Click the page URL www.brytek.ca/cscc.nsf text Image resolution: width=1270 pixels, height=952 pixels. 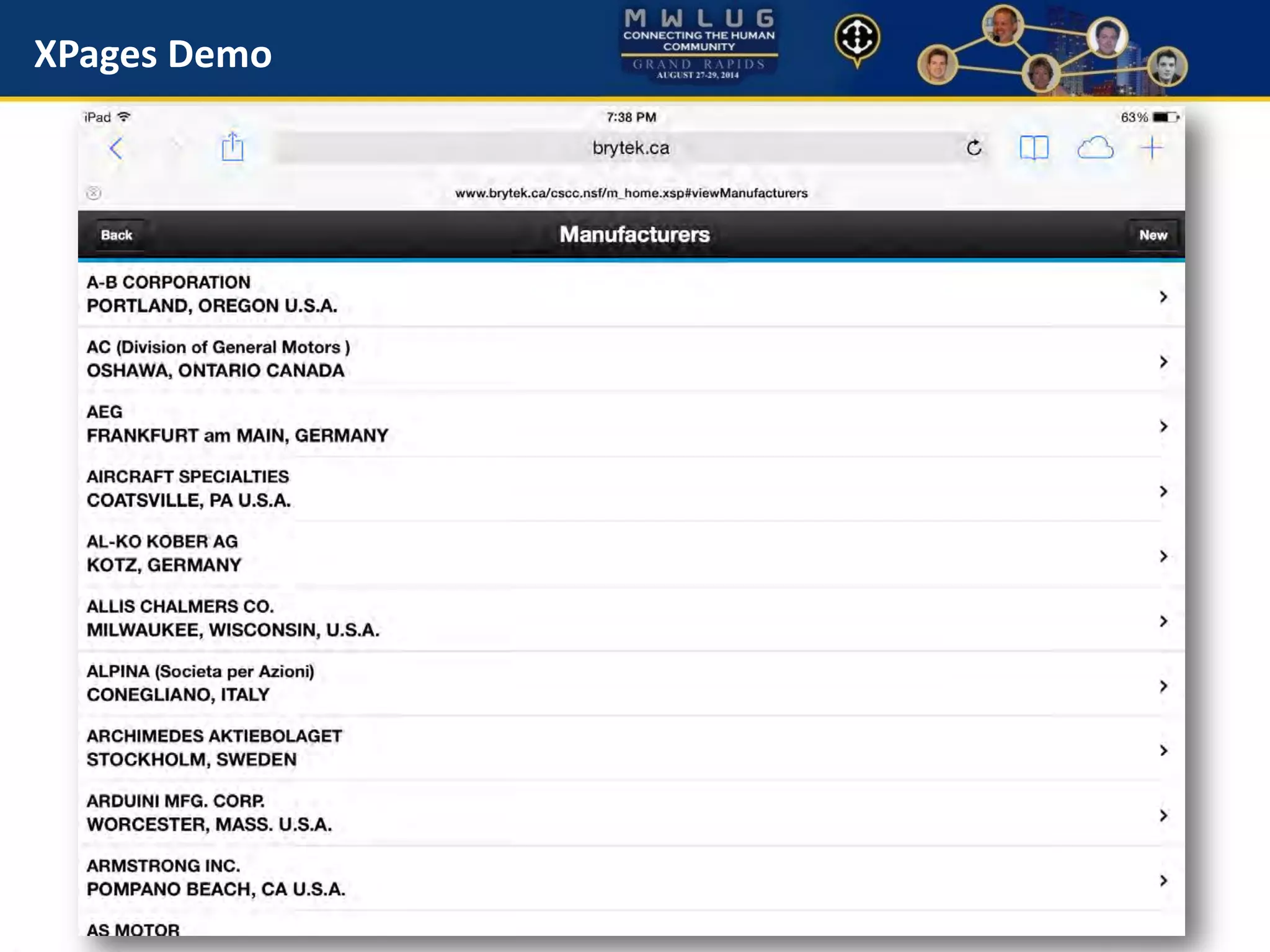[x=631, y=193]
